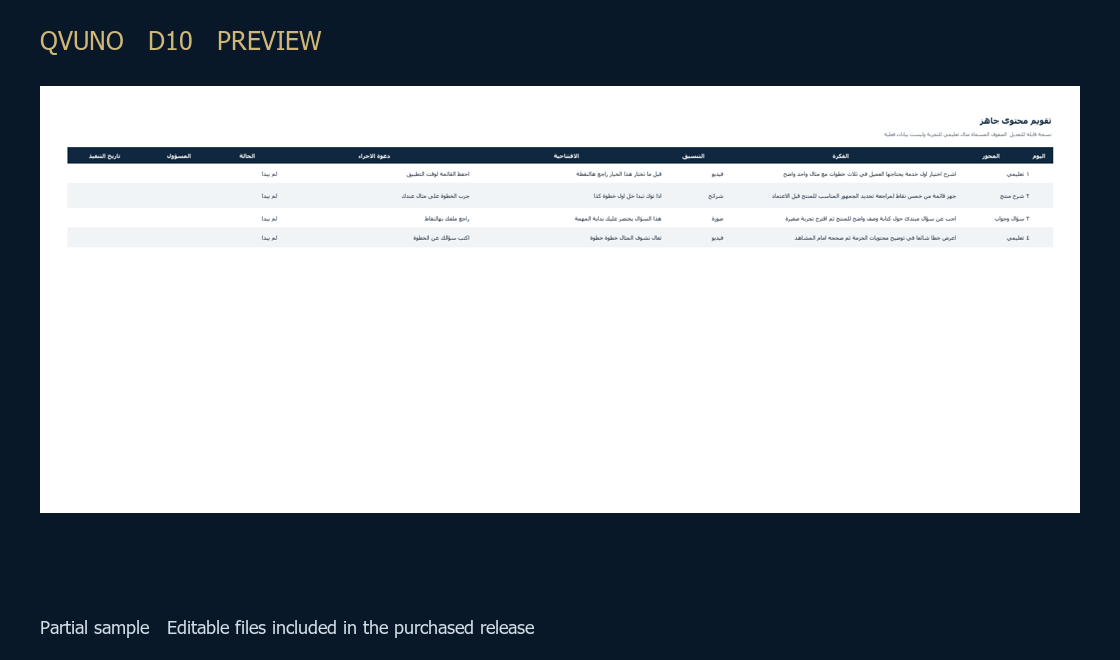
Task: Select the 'الافتتاحية' column header
Action: click(566, 156)
